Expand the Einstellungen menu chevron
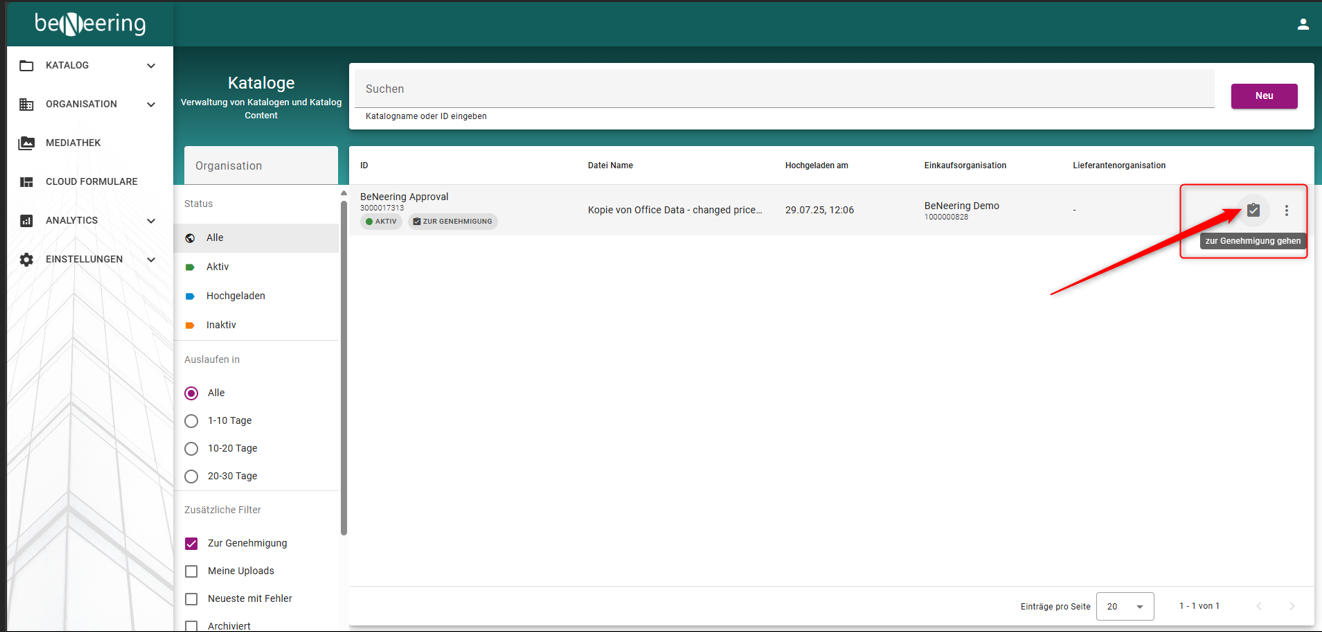Screen dimensions: 1322x632 point(151,260)
